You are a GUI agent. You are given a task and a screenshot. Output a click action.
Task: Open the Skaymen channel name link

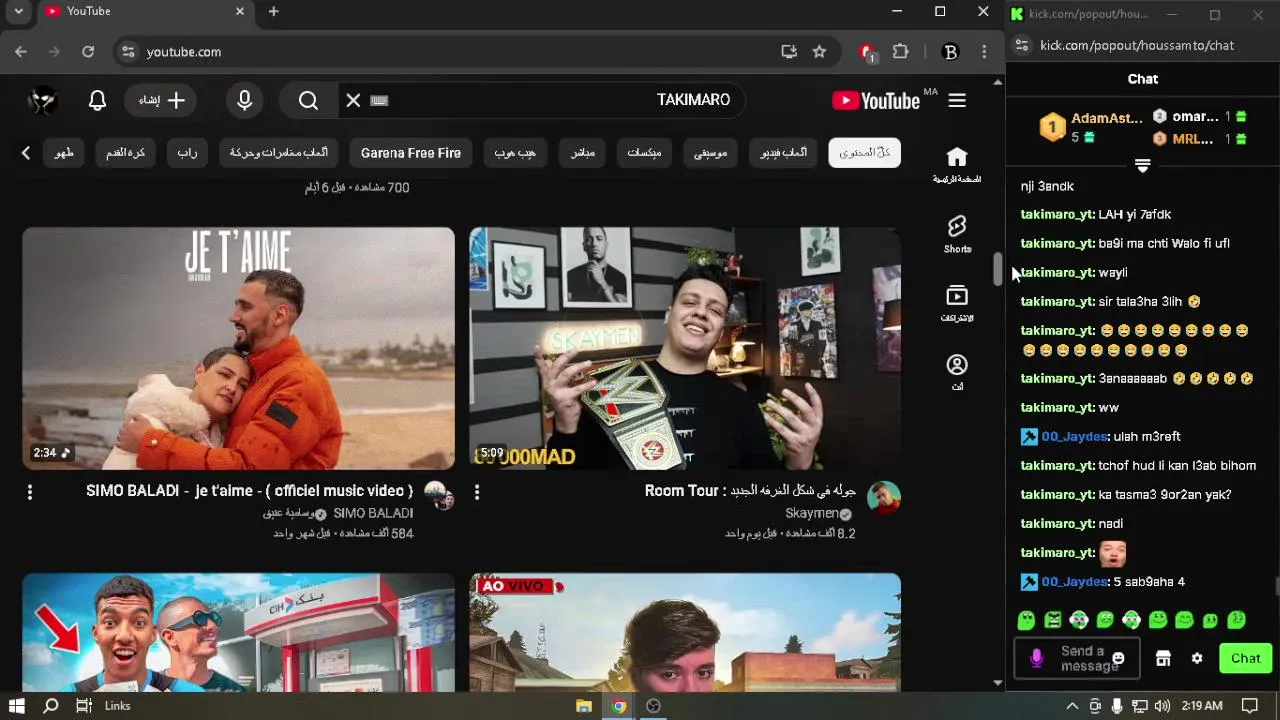coord(812,513)
